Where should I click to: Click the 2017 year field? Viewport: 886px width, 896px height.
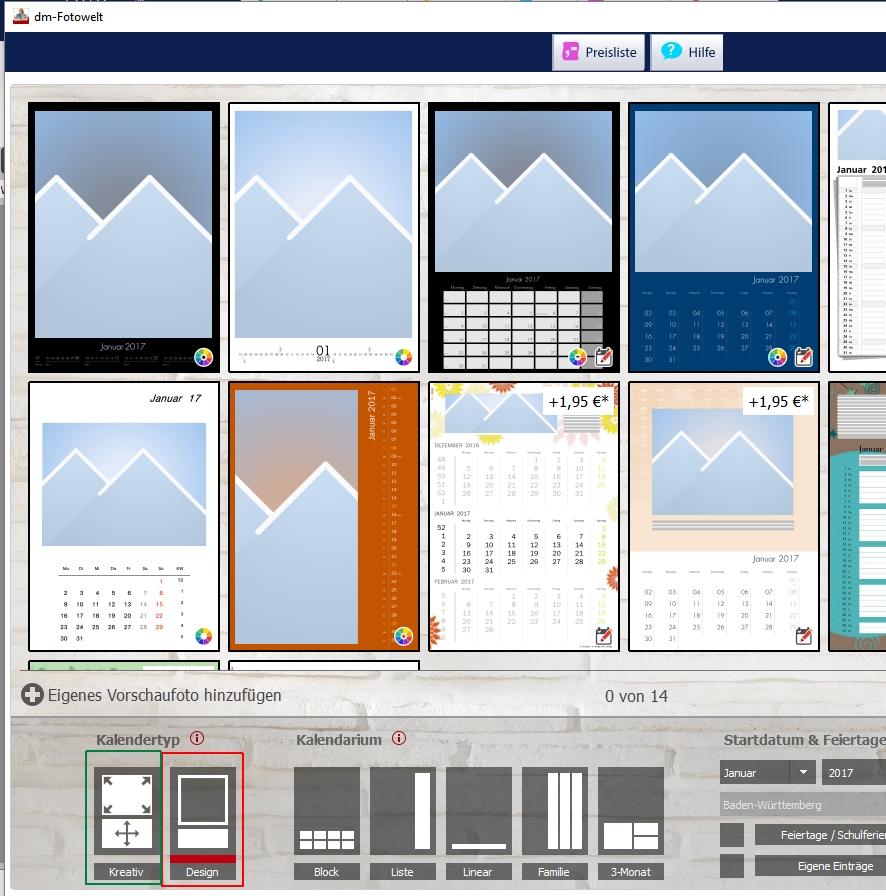853,773
